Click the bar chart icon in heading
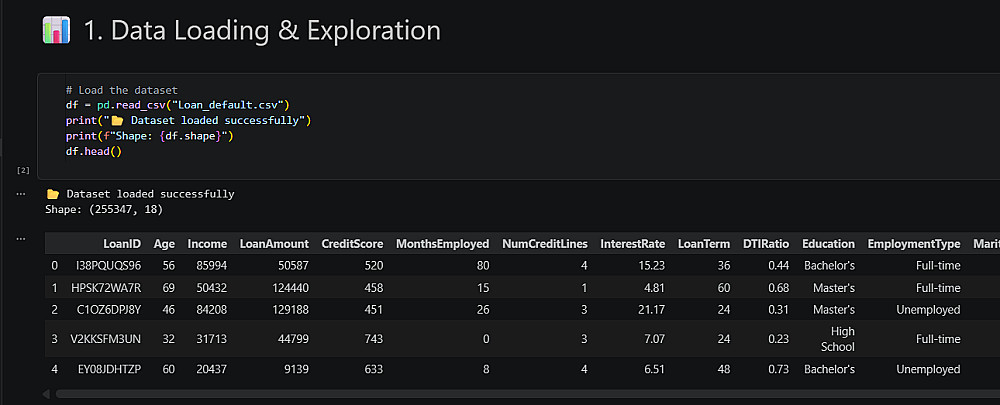Viewport: 1000px width, 405px height. pos(56,31)
